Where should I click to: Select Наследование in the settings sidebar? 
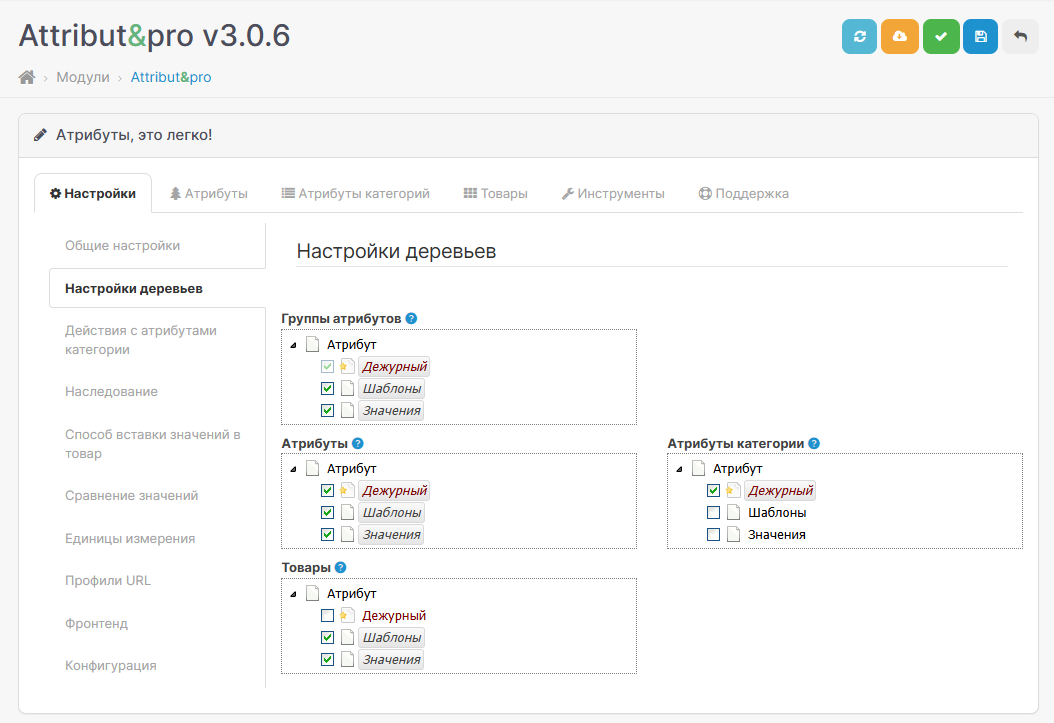coord(111,392)
